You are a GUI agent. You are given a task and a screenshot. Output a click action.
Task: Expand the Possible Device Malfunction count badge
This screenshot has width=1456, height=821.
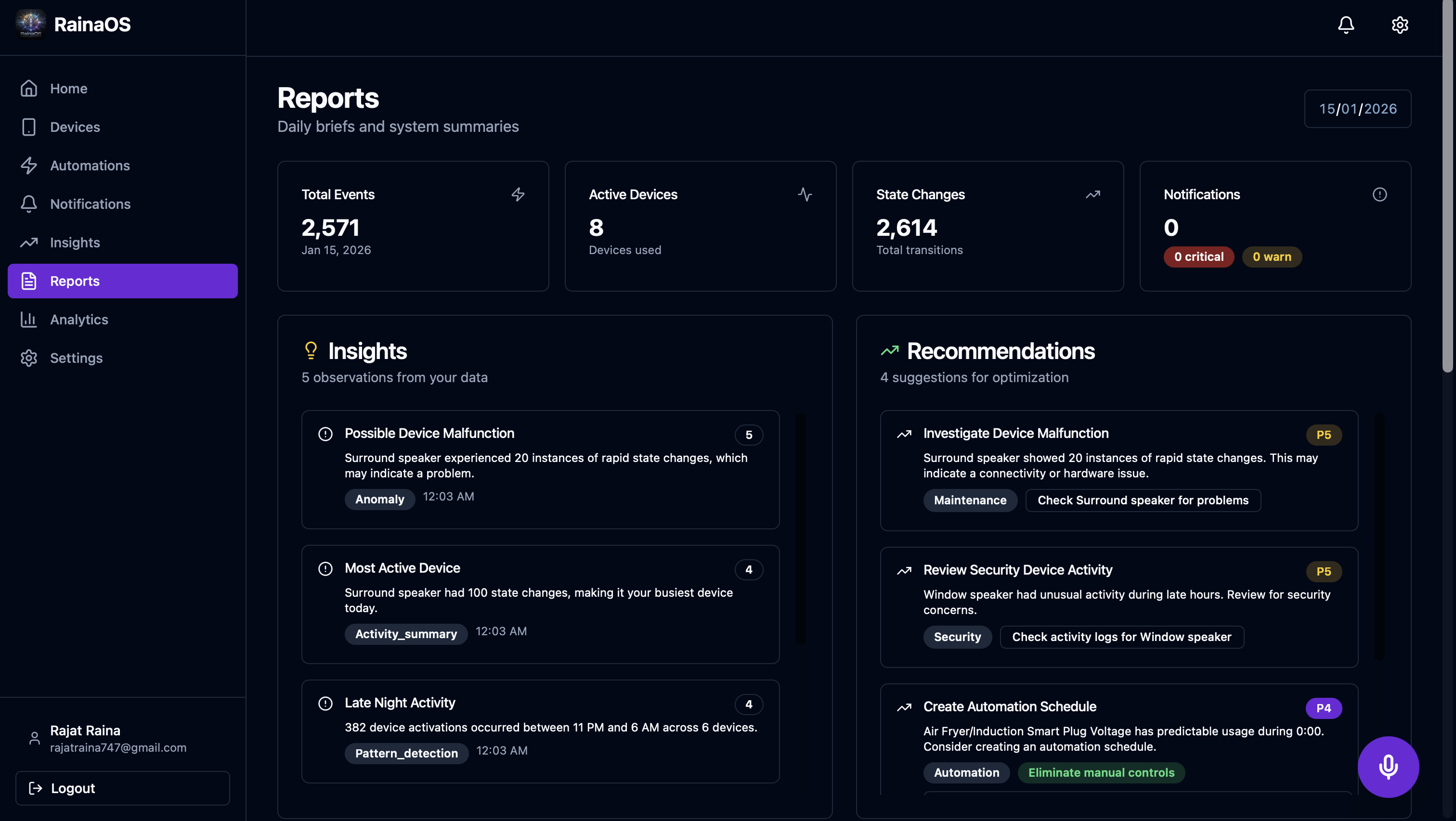749,435
